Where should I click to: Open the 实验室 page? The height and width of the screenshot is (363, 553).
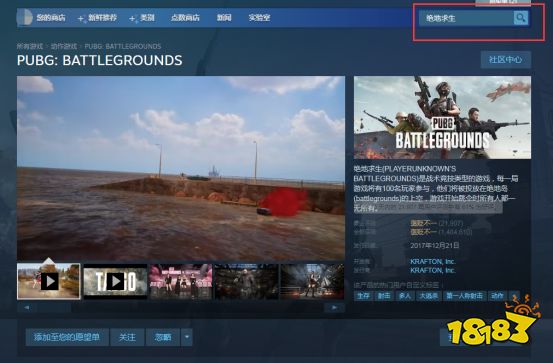[259, 18]
